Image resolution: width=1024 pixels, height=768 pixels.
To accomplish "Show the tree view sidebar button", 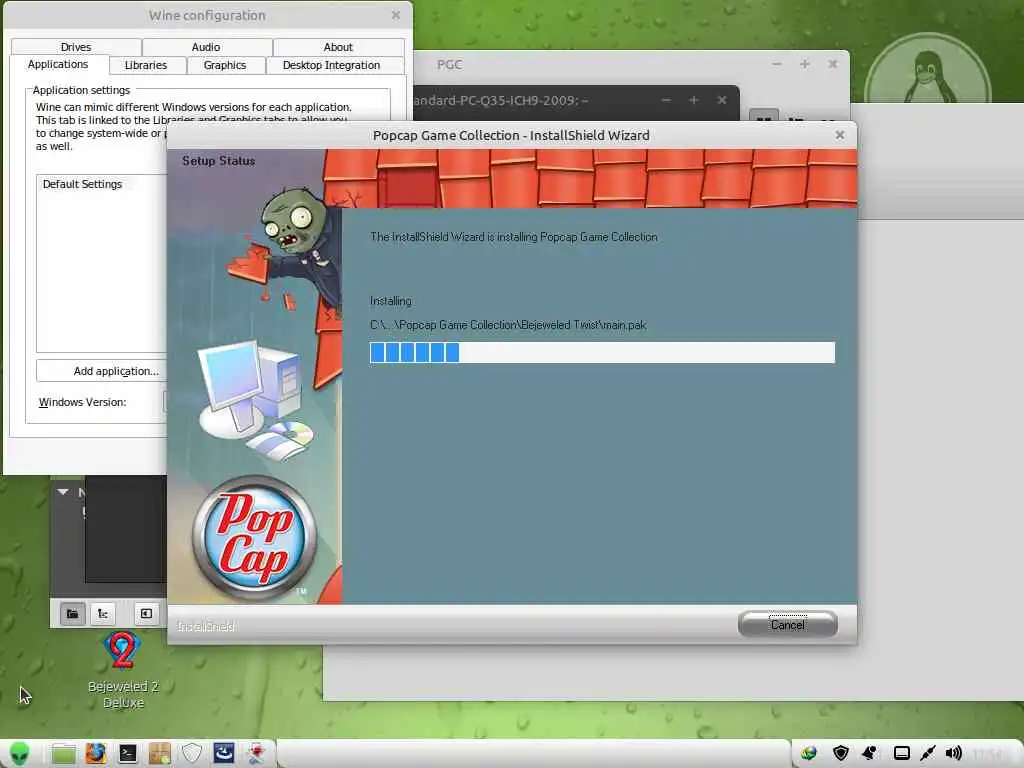I will tap(103, 613).
